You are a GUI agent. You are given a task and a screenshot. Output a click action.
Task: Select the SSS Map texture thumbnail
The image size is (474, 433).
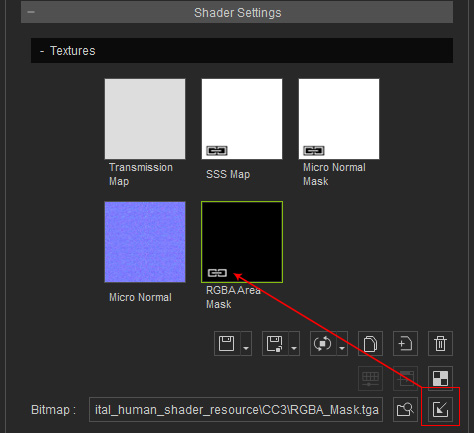point(242,119)
